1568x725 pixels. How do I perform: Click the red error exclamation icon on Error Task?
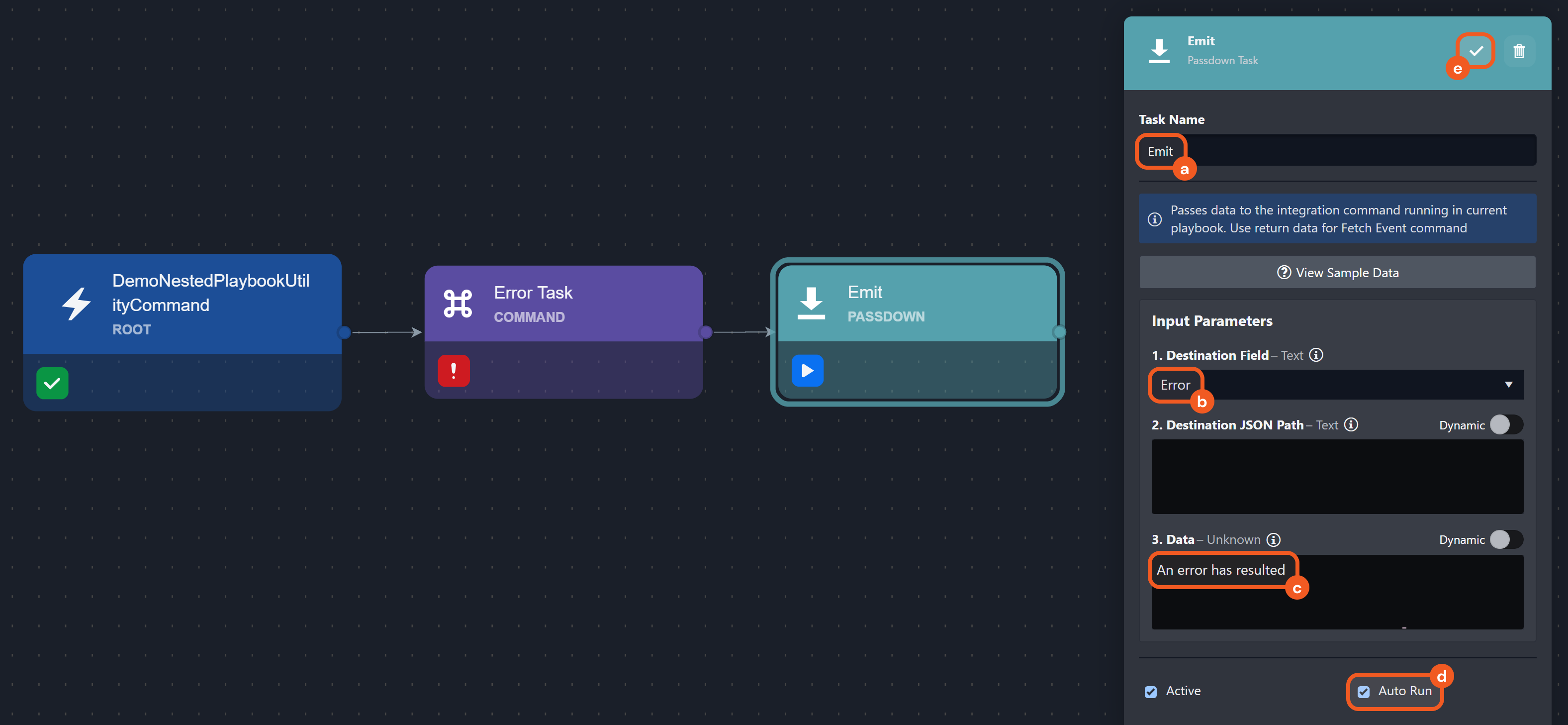coord(454,370)
